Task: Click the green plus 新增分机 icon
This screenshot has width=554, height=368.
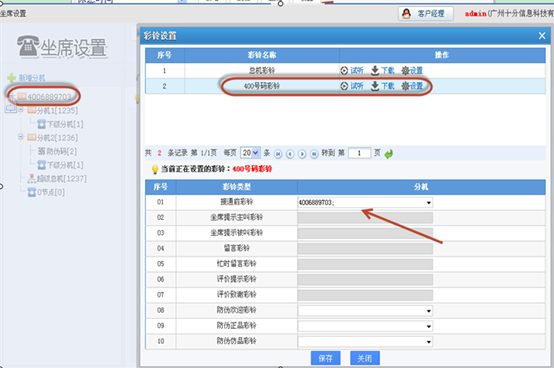Action: [12, 78]
